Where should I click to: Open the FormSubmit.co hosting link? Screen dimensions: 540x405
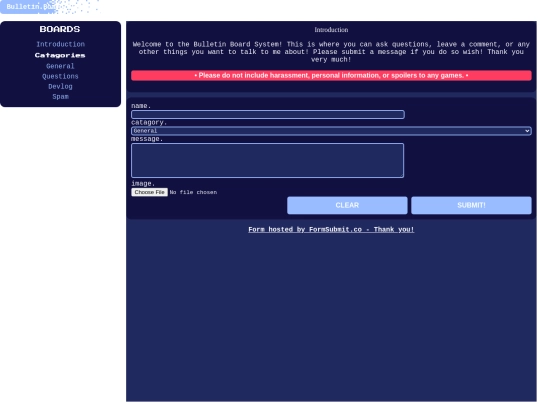[331, 230]
